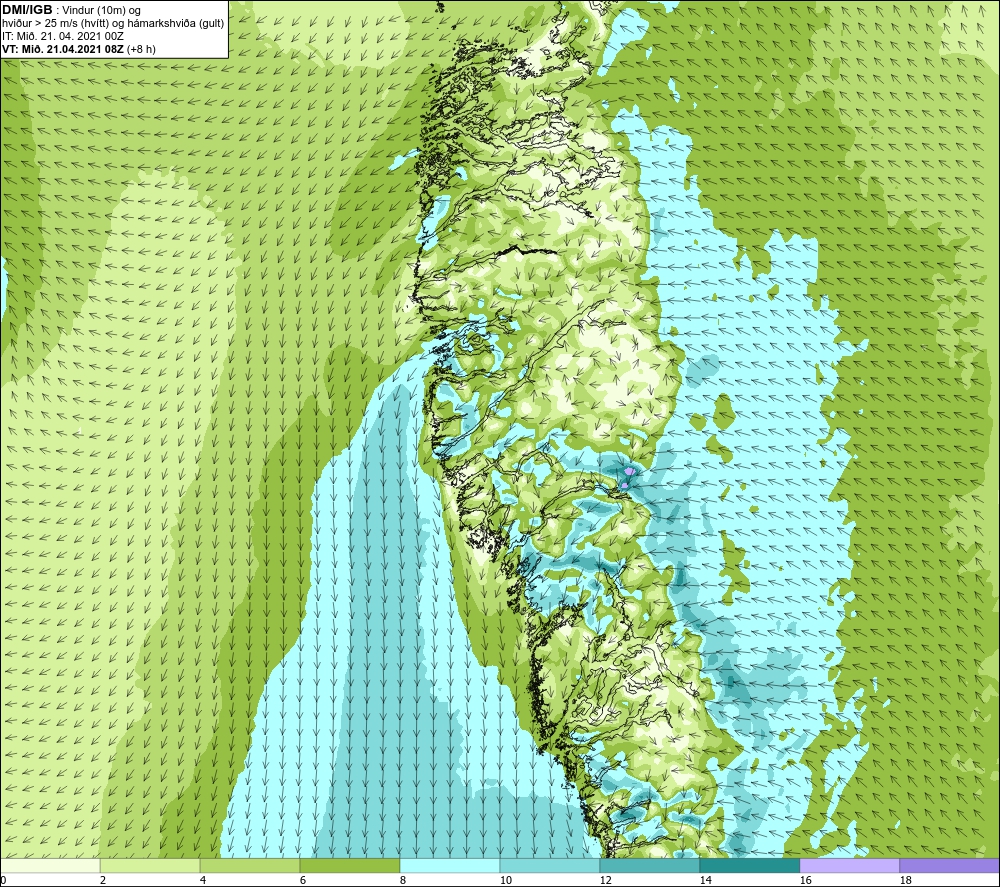Click the purple high-wind spot on the map

(629, 471)
